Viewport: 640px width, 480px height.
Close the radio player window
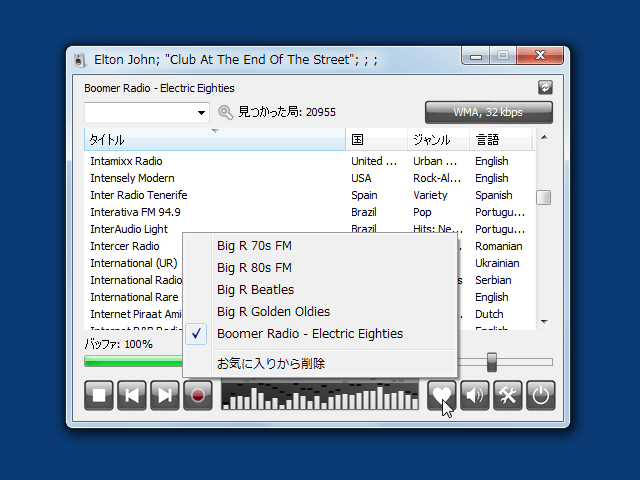point(540,56)
